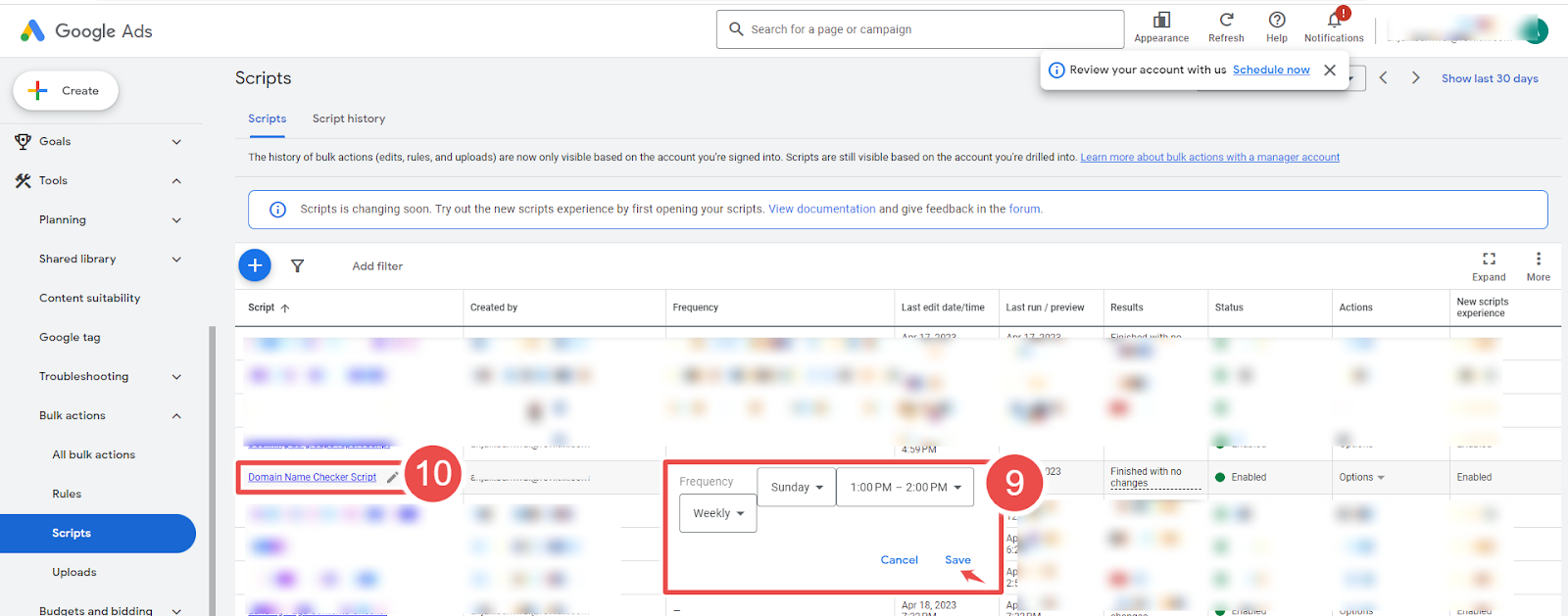Open All bulk actions page

(x=93, y=454)
